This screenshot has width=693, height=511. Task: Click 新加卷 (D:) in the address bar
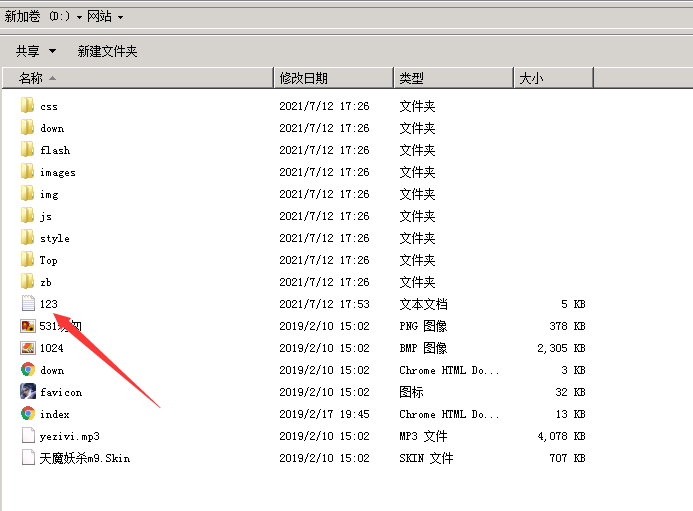click(x=38, y=17)
